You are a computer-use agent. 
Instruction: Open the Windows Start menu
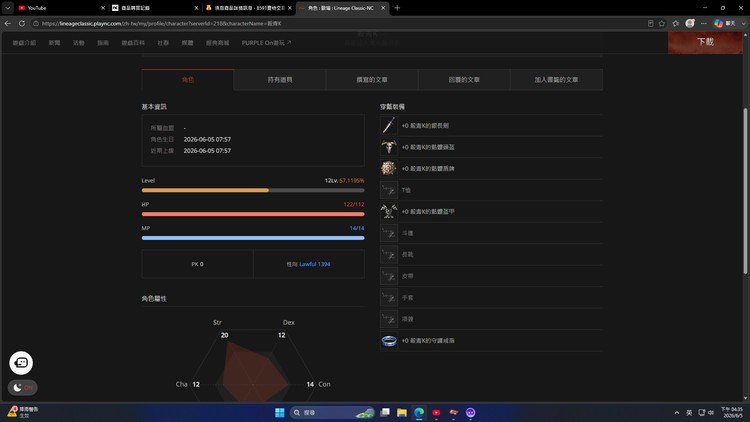280,412
